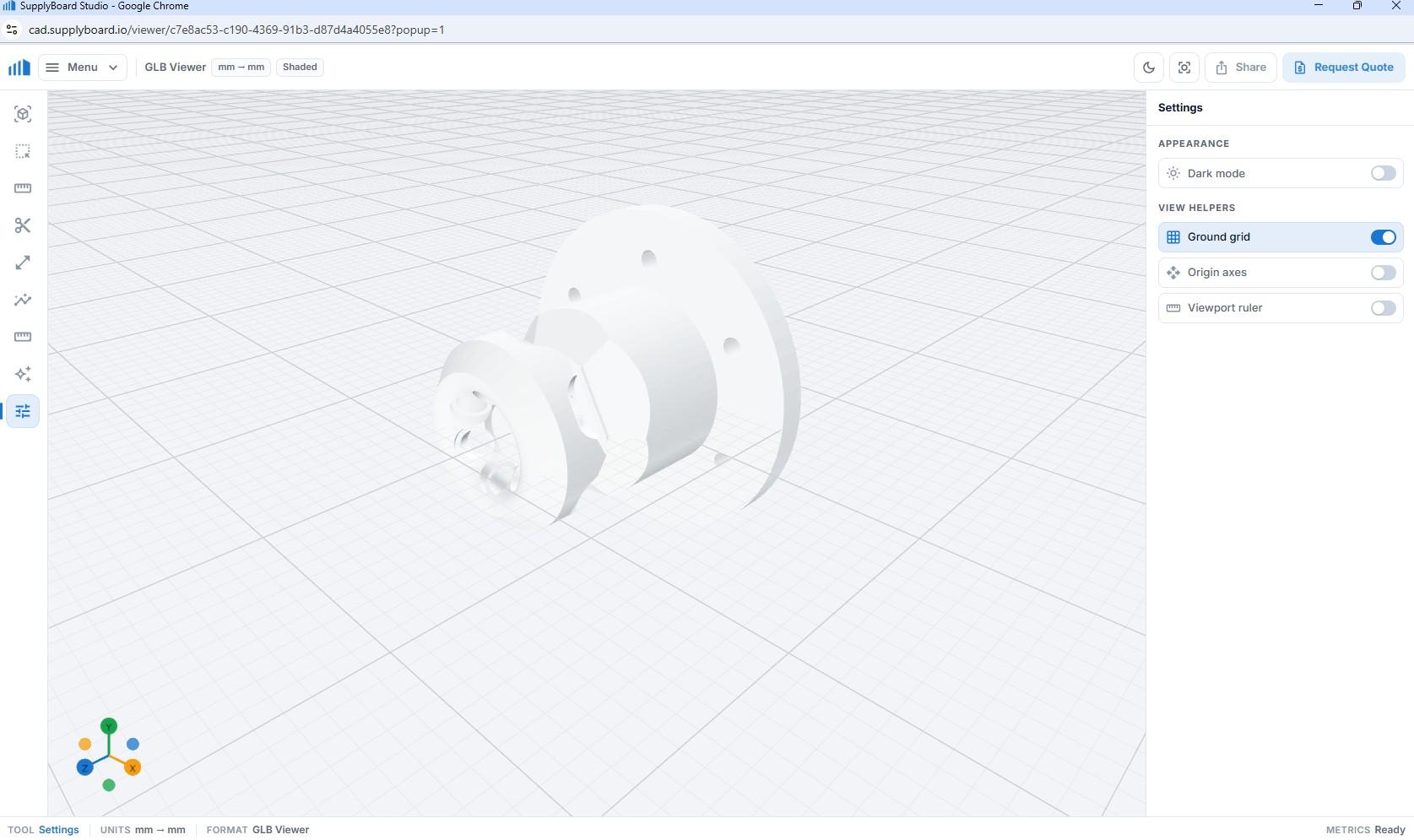Toggle the Dark mode switch
Viewport: 1414px width, 840px height.
click(x=1383, y=173)
